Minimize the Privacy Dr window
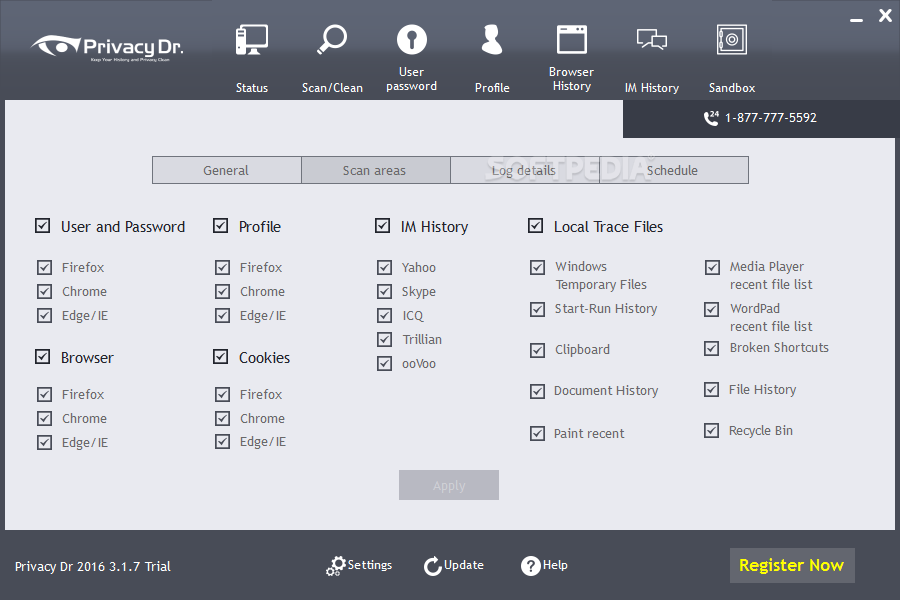This screenshot has height=600, width=900. tap(856, 20)
